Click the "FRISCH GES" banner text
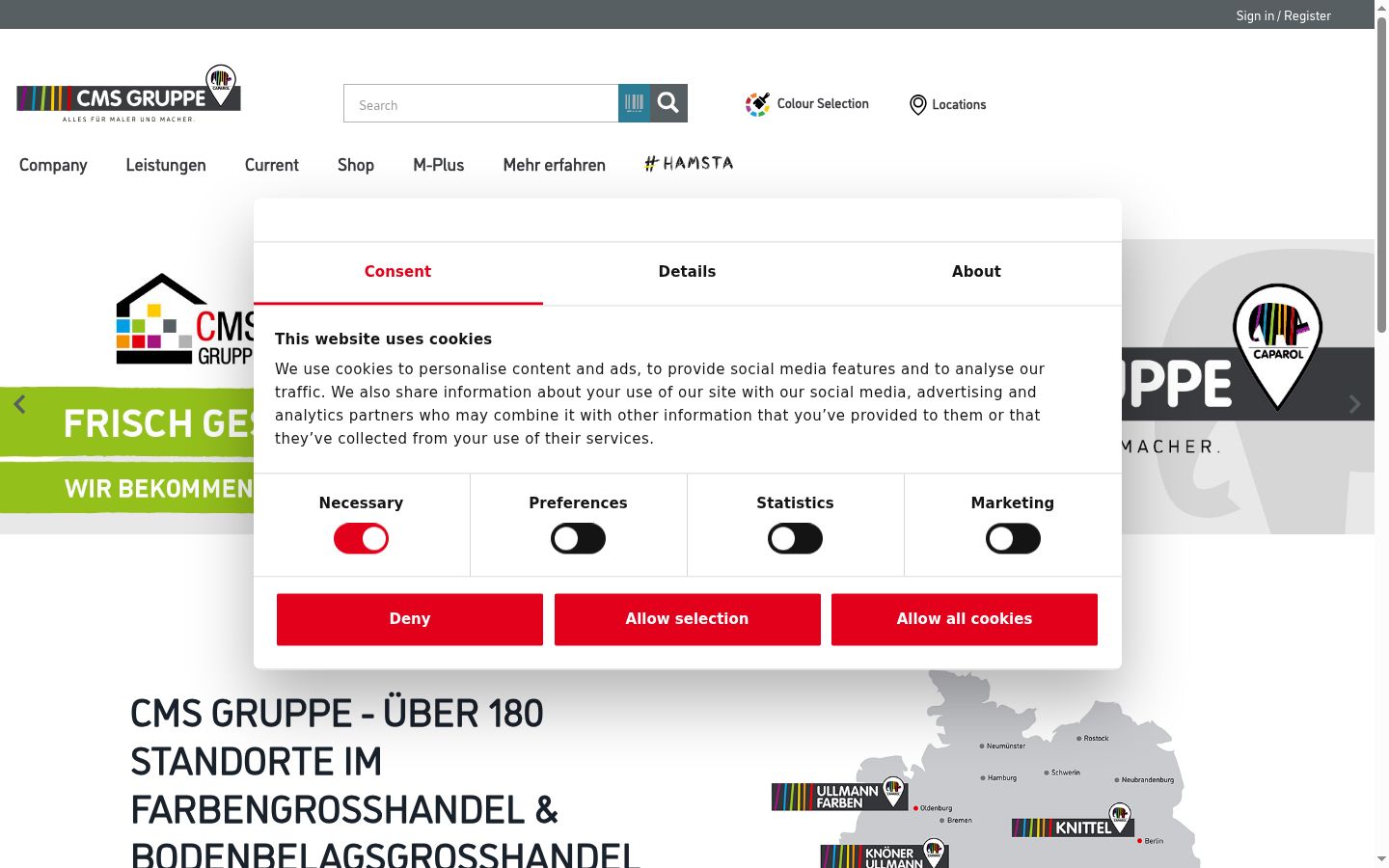The height and width of the screenshot is (868, 1389). point(158,423)
